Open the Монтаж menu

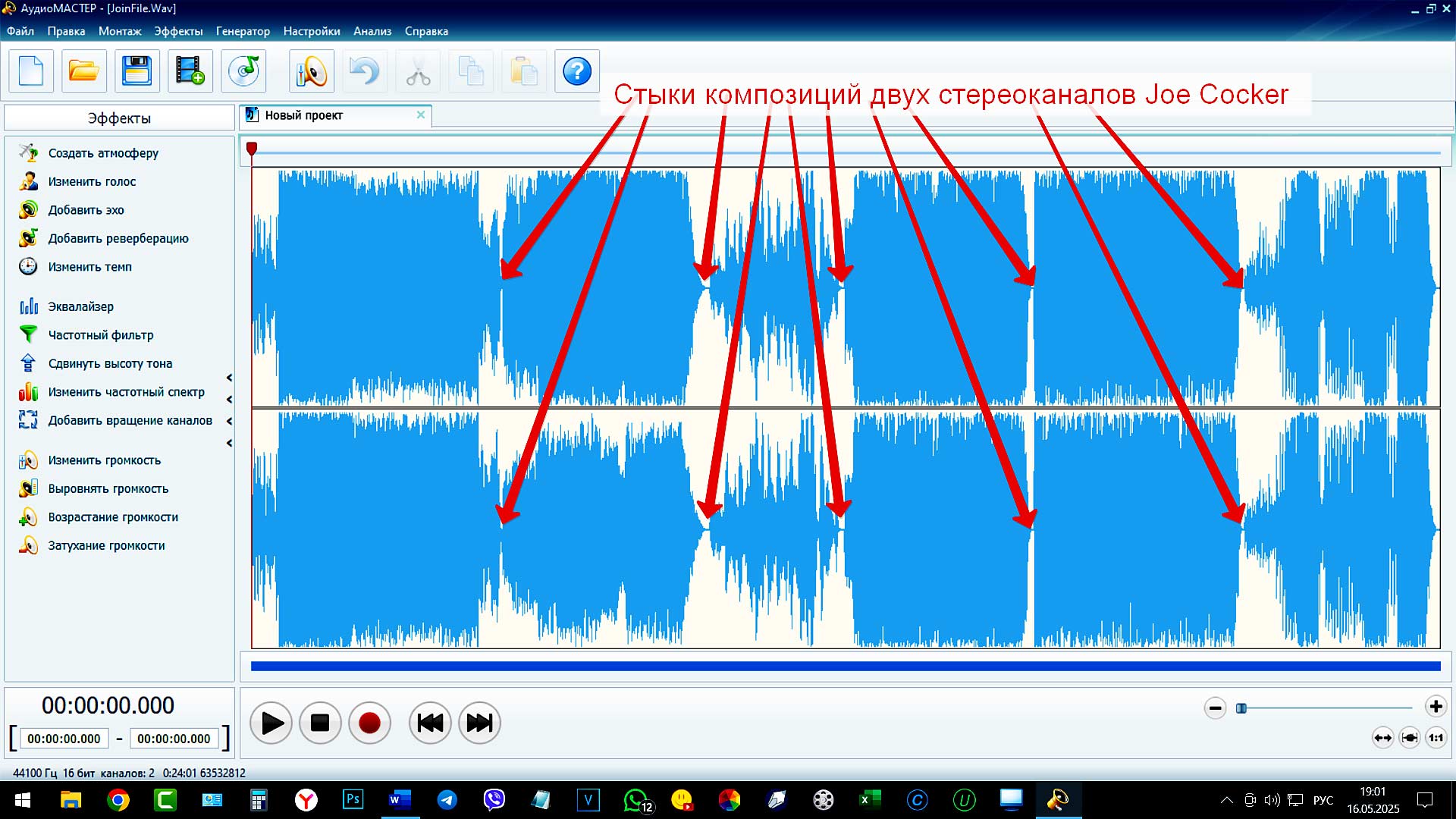(x=120, y=31)
